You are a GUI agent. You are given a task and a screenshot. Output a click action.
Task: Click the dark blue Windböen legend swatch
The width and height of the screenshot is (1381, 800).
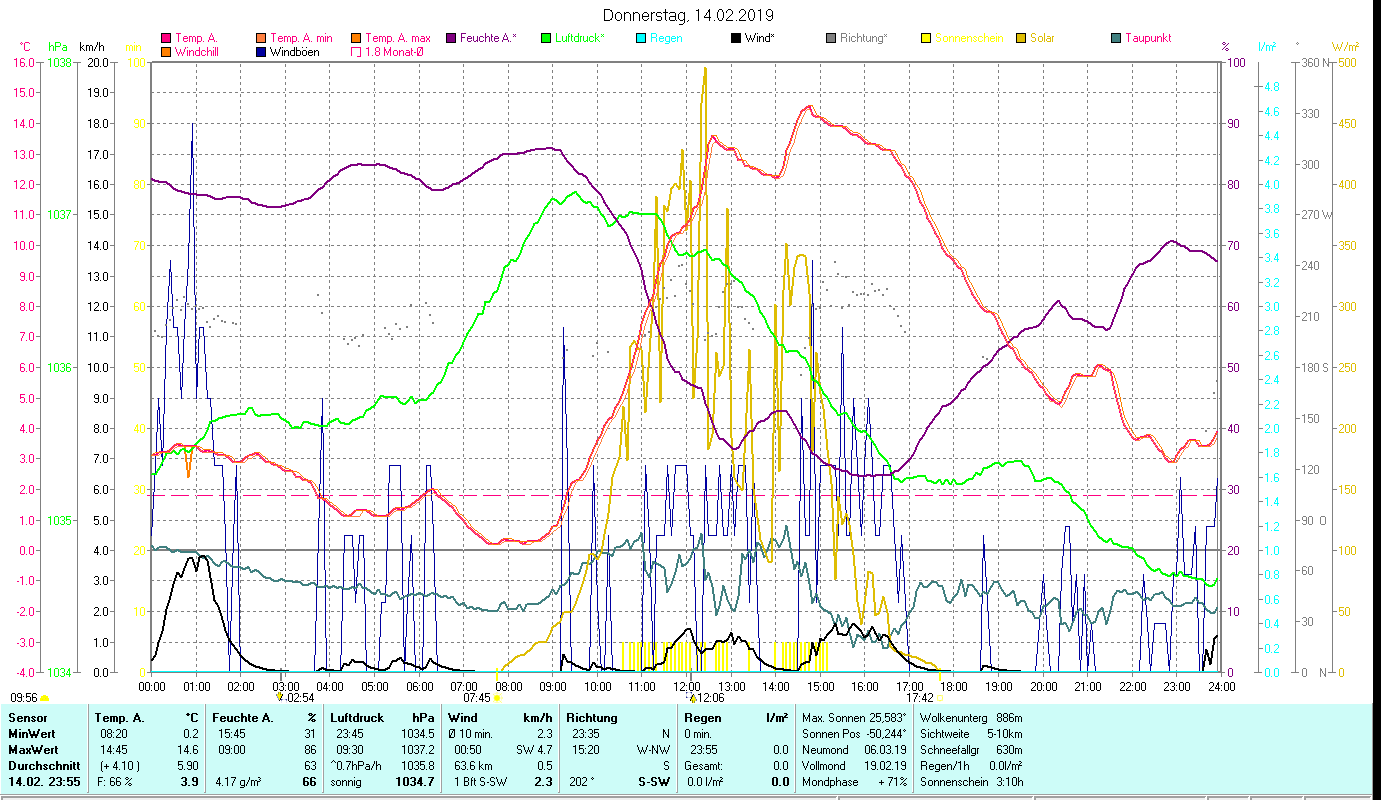pos(261,51)
